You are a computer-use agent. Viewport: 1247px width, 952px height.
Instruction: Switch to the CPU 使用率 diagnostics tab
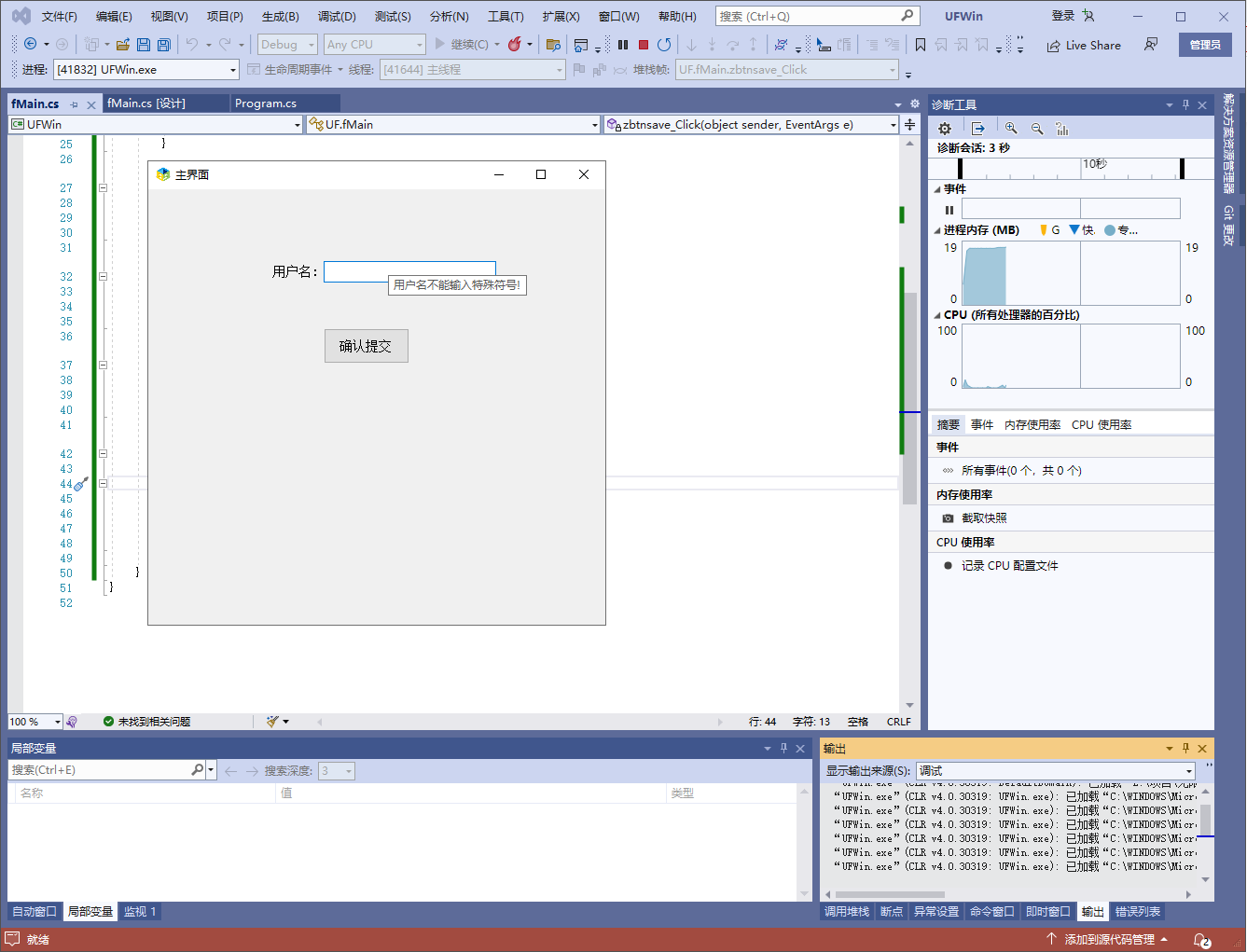(1102, 424)
